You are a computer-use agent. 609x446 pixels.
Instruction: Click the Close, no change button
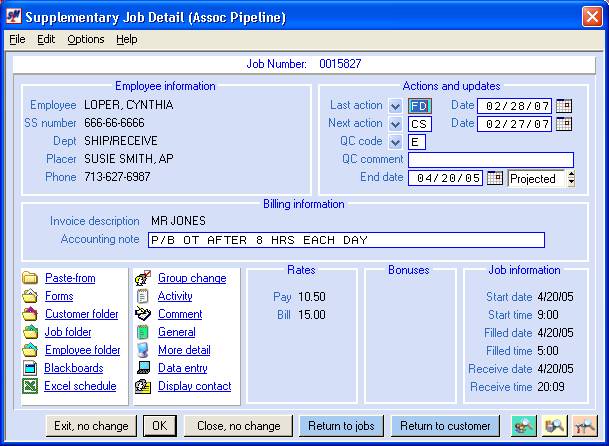click(x=238, y=426)
